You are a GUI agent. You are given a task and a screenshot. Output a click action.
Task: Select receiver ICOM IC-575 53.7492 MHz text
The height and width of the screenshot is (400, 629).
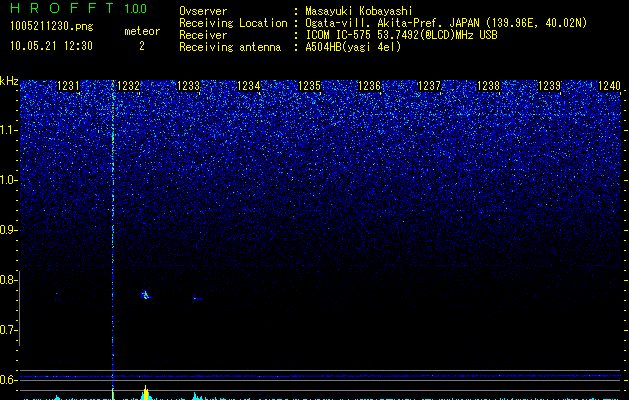coord(401,35)
